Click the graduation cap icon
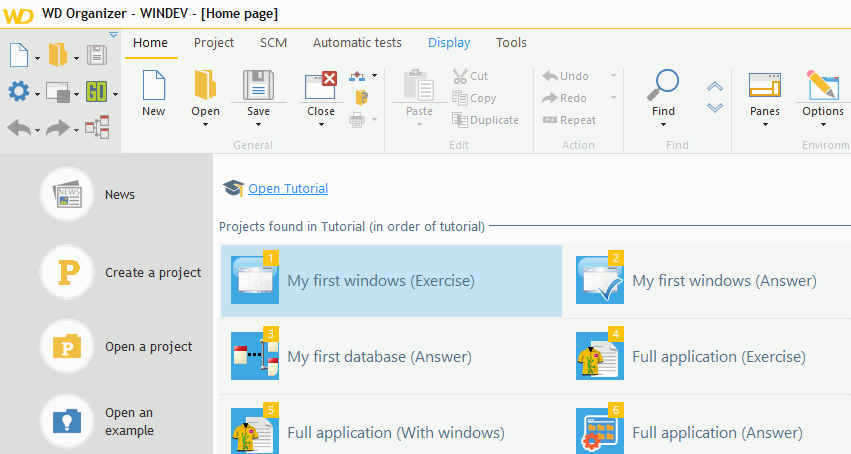The image size is (851, 454). click(233, 188)
